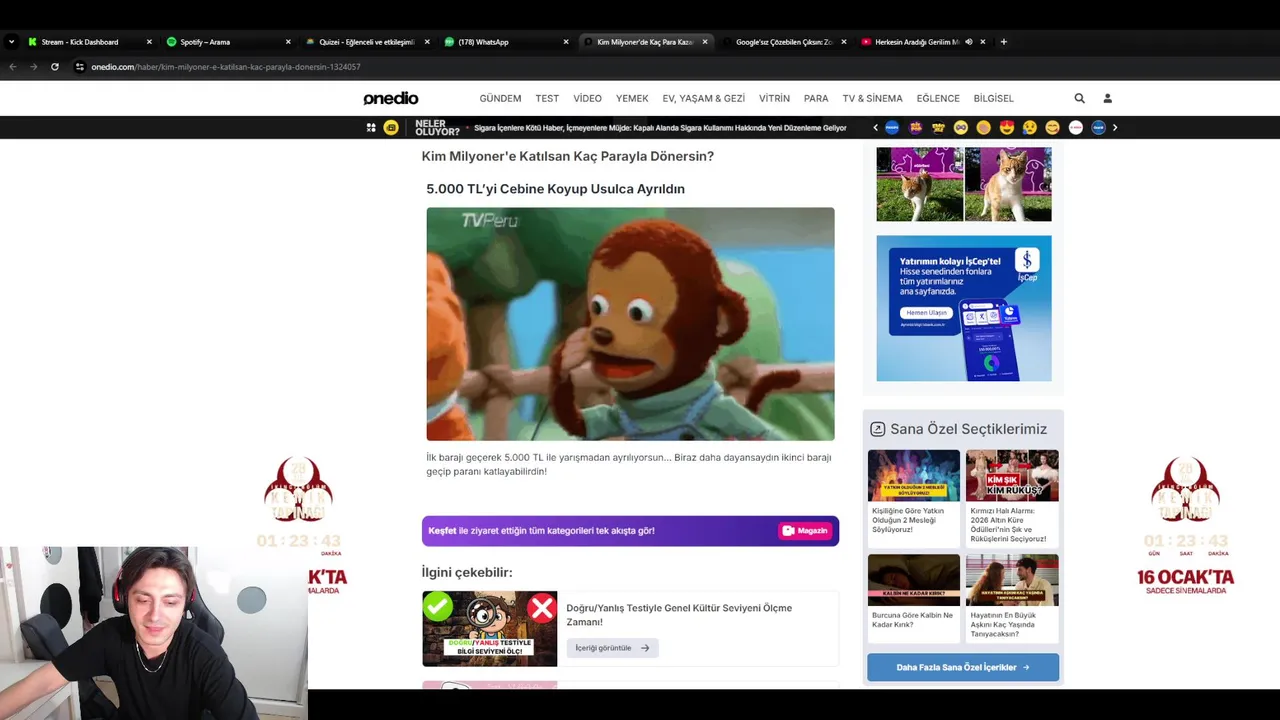Click the yellow face badge beside the grid icon
This screenshot has height=720, width=1280.
pyautogui.click(x=391, y=128)
